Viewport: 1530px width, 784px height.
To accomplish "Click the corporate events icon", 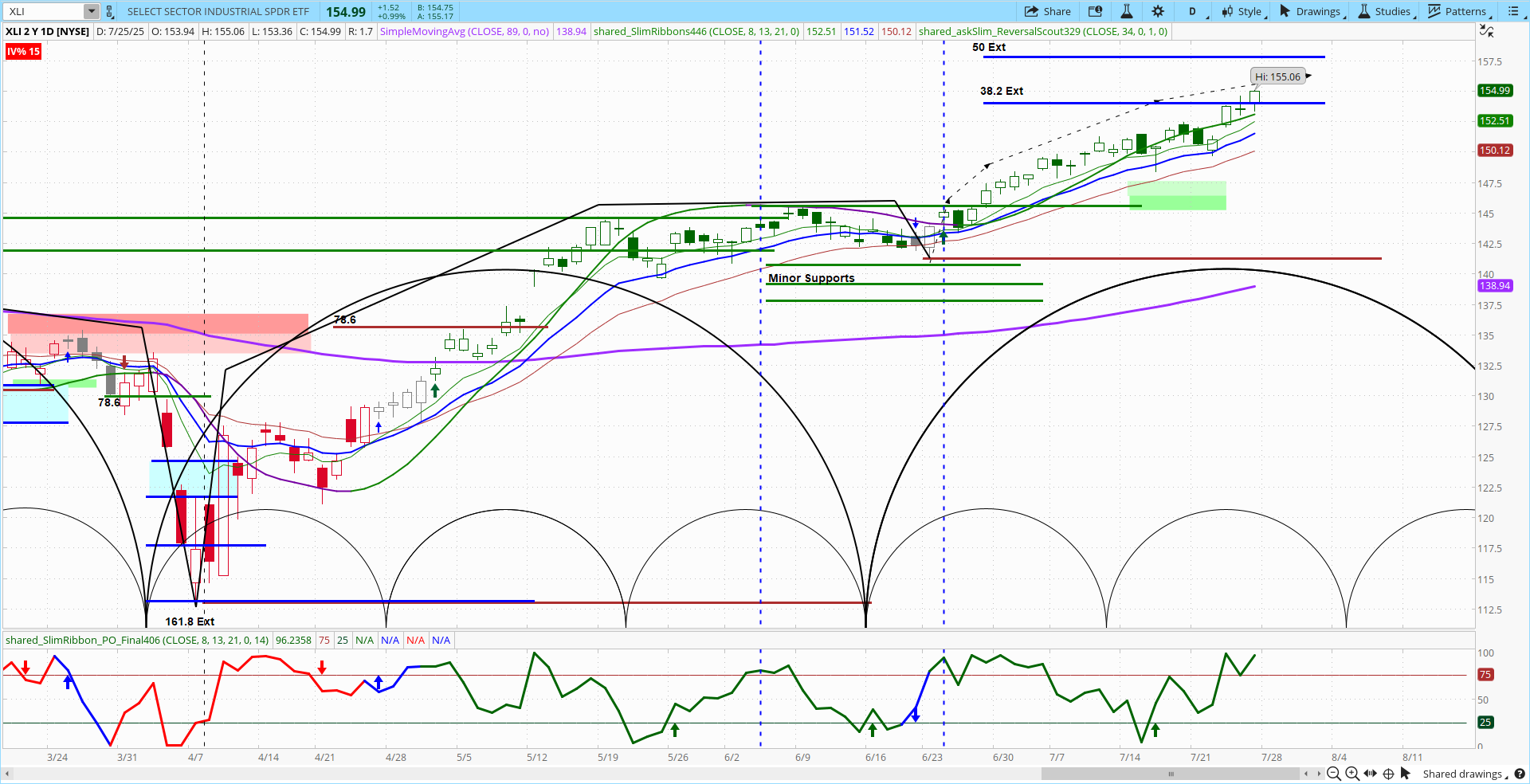I will click(1095, 11).
